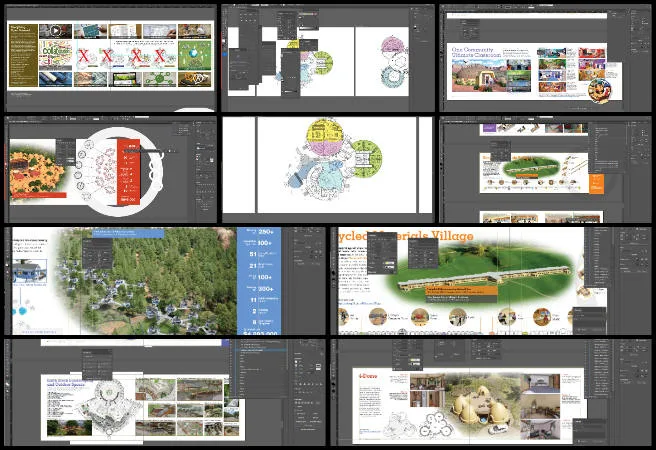Select the earthen dome classroom photo
Viewport: 656px width, 450px height.
coord(479,75)
